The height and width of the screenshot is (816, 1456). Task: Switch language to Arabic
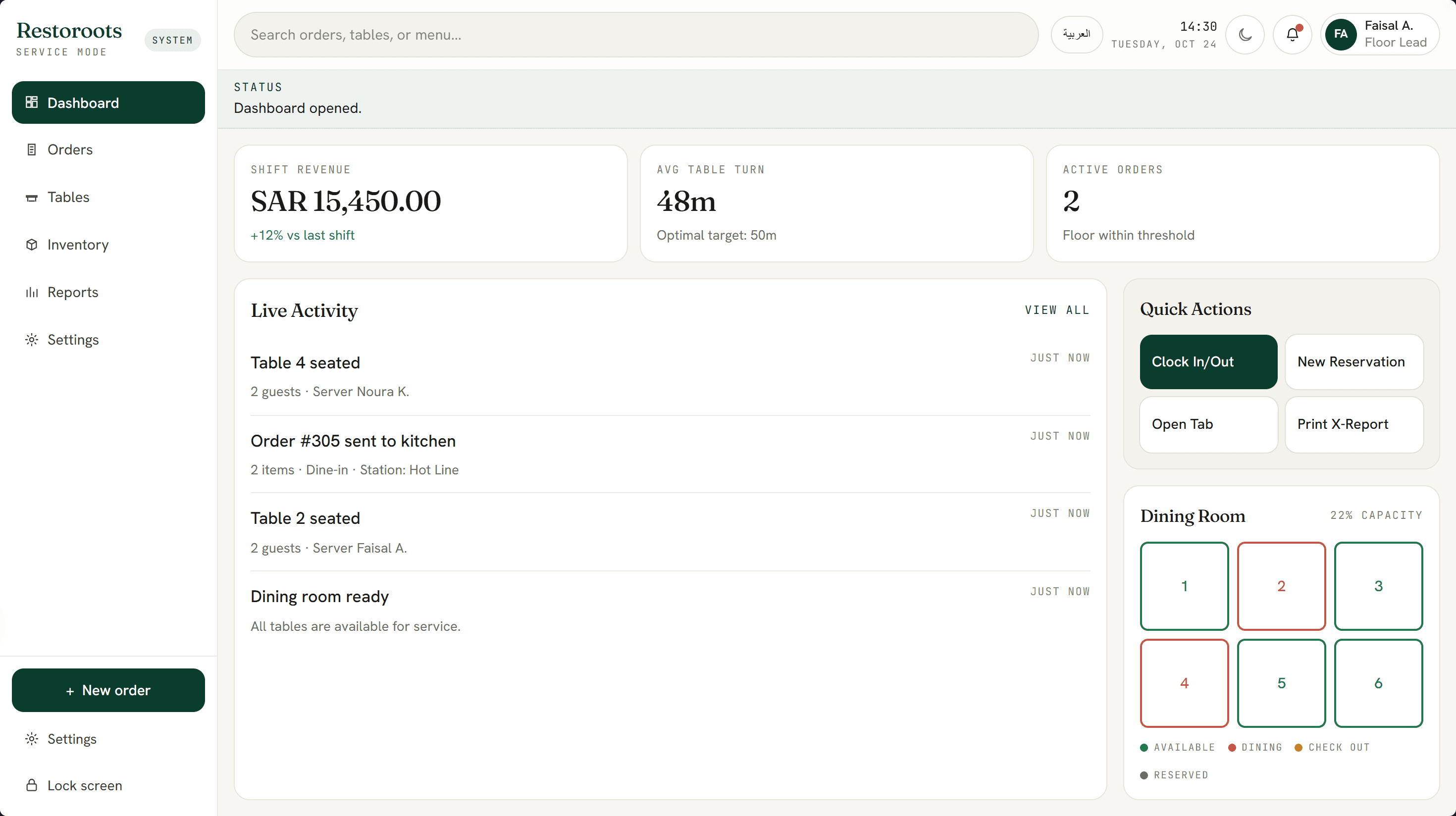[x=1076, y=35]
